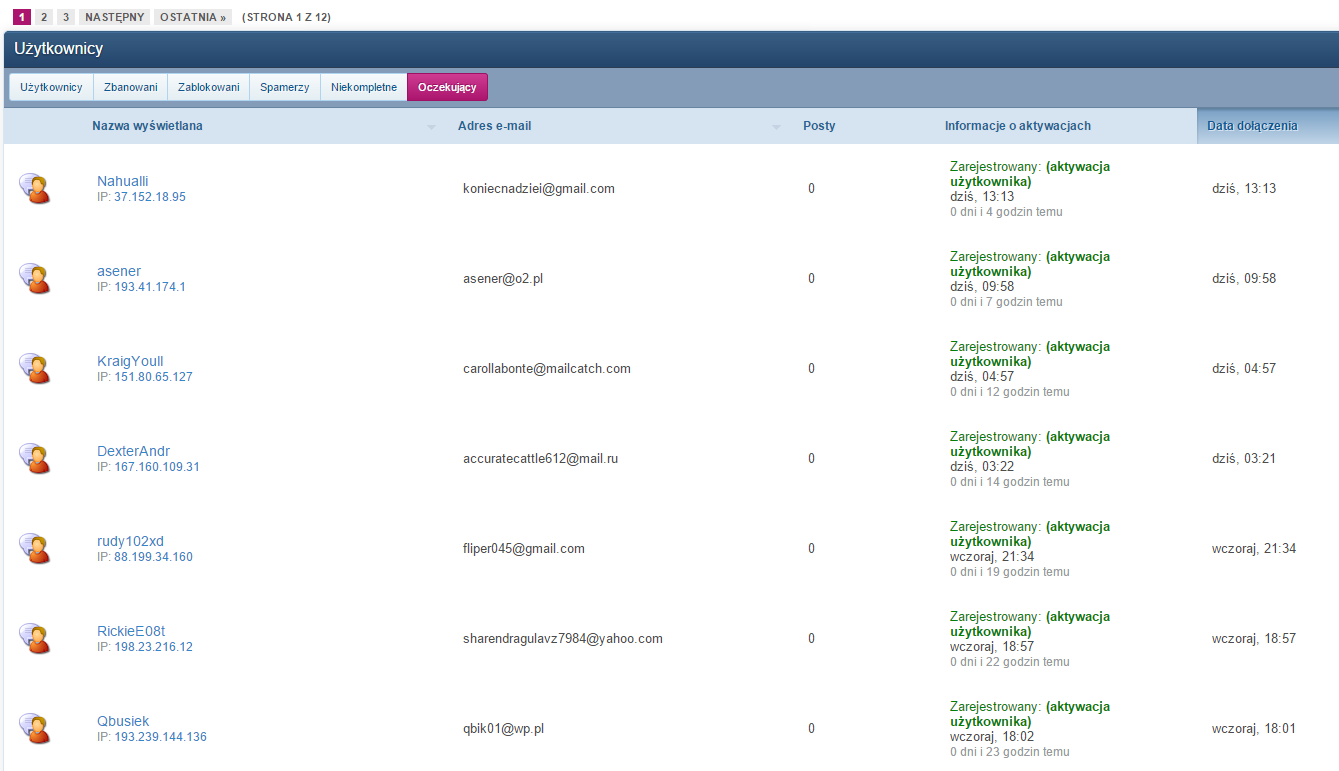
Task: Click the user avatar icon beside asener
Action: [x=34, y=278]
